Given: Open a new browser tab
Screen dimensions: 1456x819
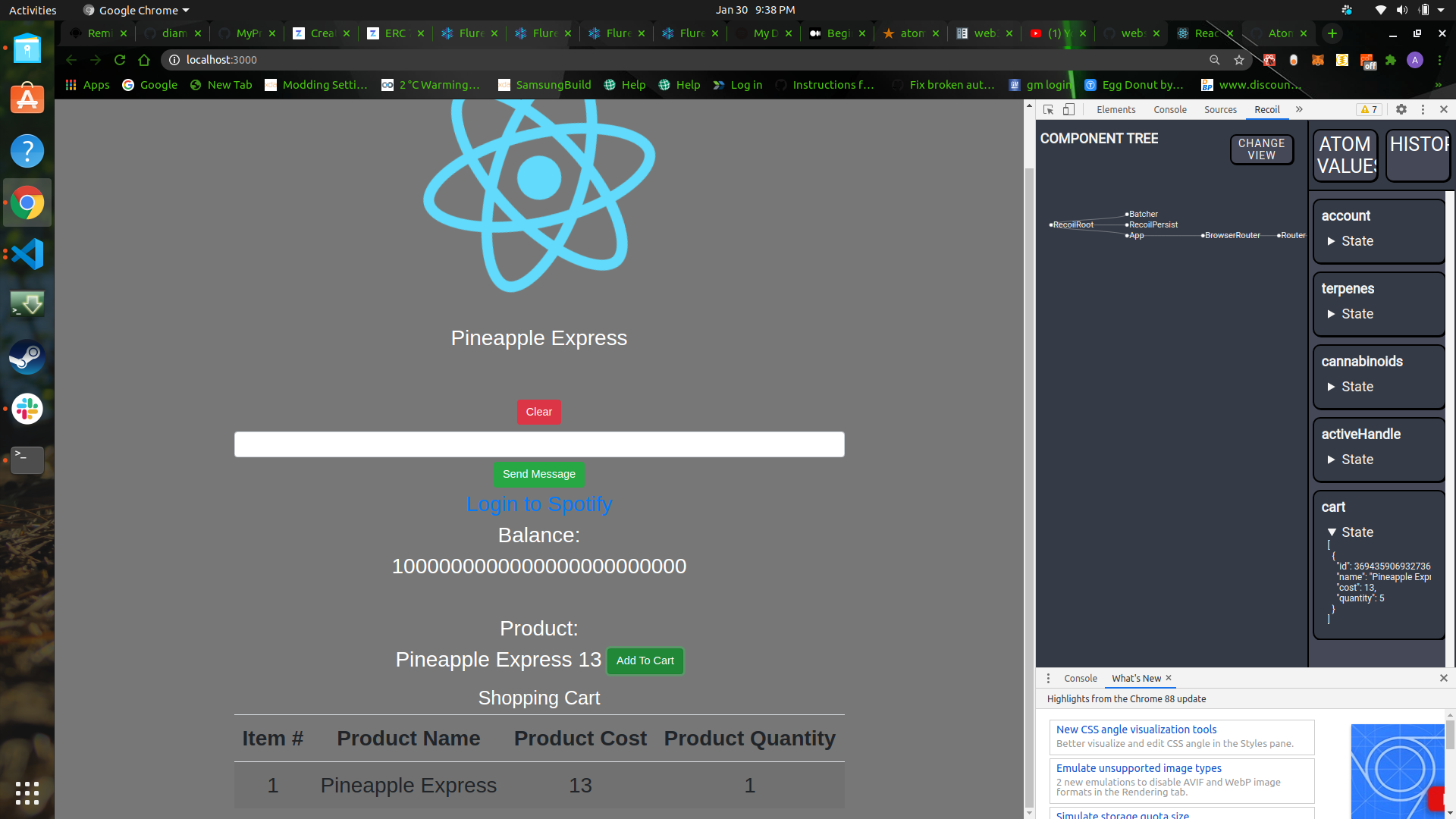Looking at the screenshot, I should pyautogui.click(x=1332, y=33).
